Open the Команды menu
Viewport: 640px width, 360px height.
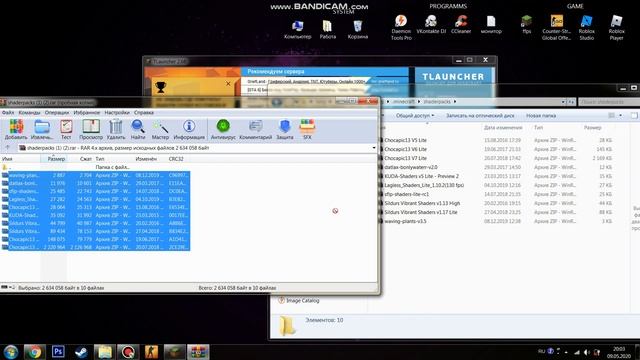tap(29, 112)
